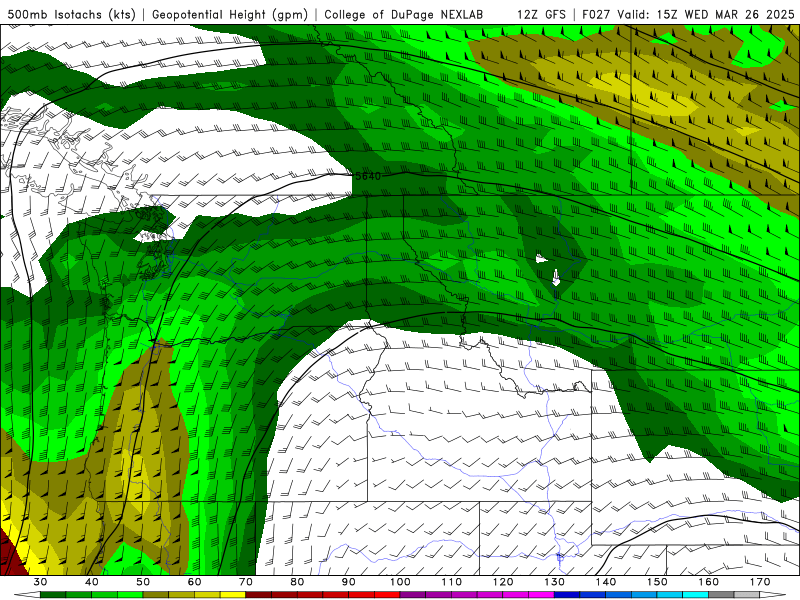The image size is (800, 600).
Task: Click the 170 value on the legend scale
Action: 760,582
